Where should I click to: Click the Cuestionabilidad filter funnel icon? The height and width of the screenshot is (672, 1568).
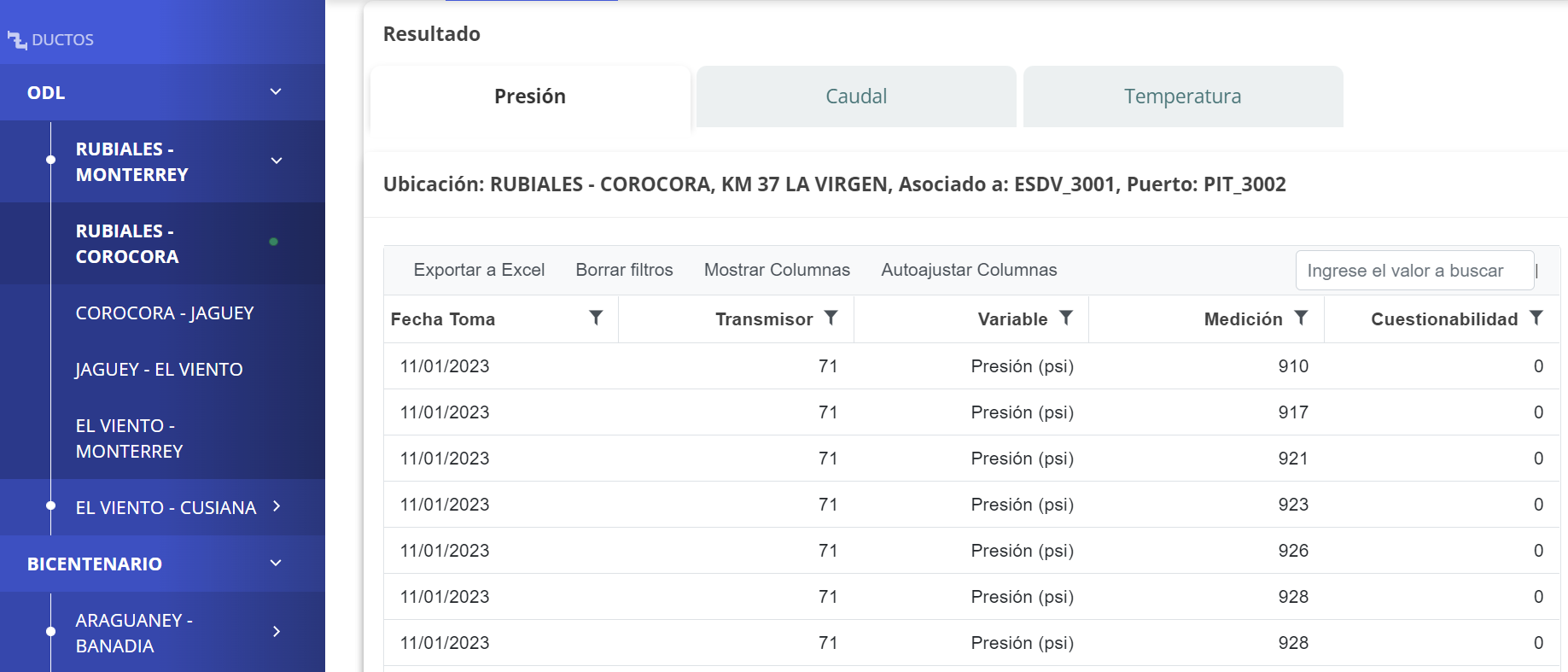pos(1536,318)
